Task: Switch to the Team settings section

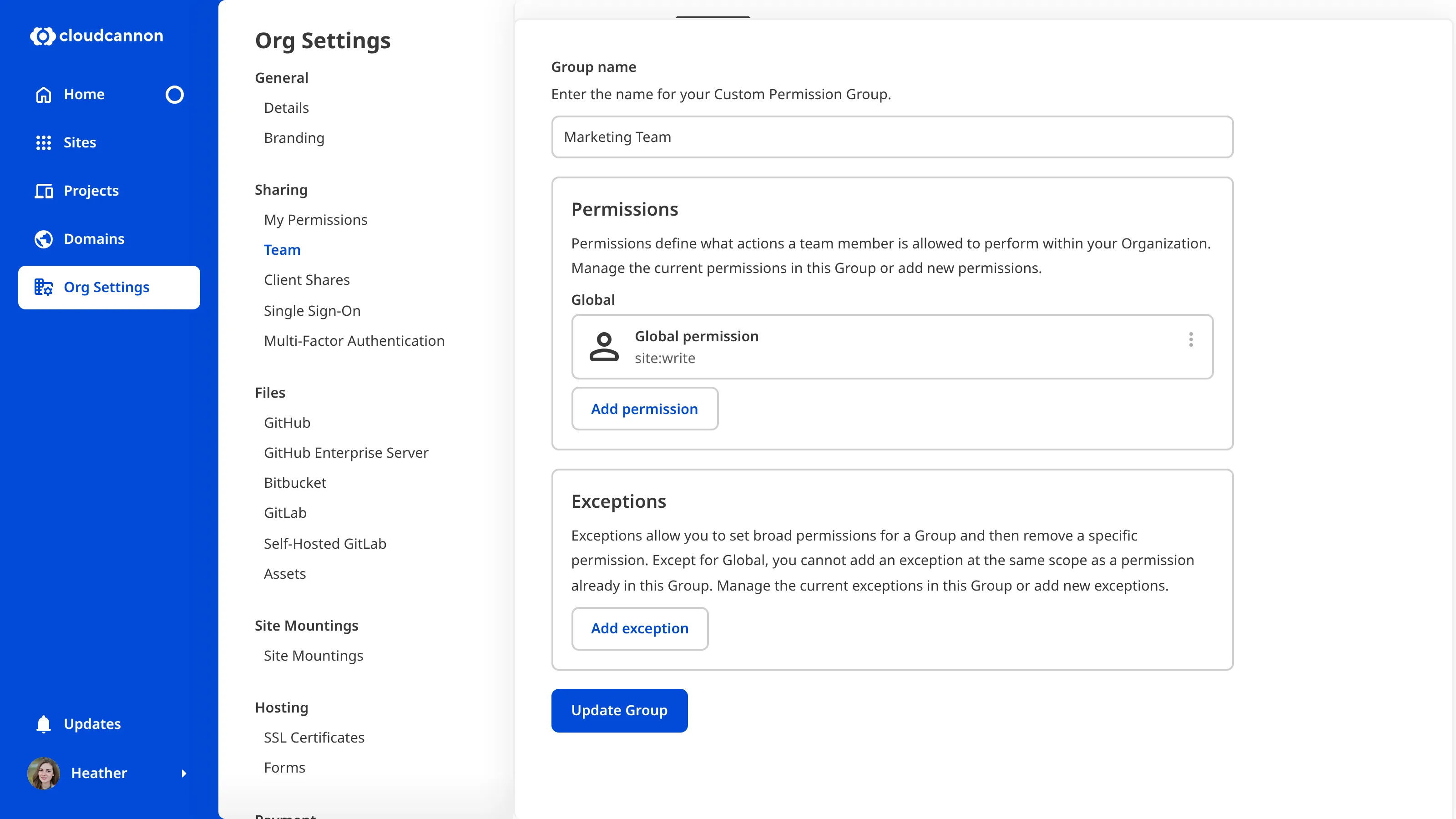Action: pyautogui.click(x=282, y=249)
